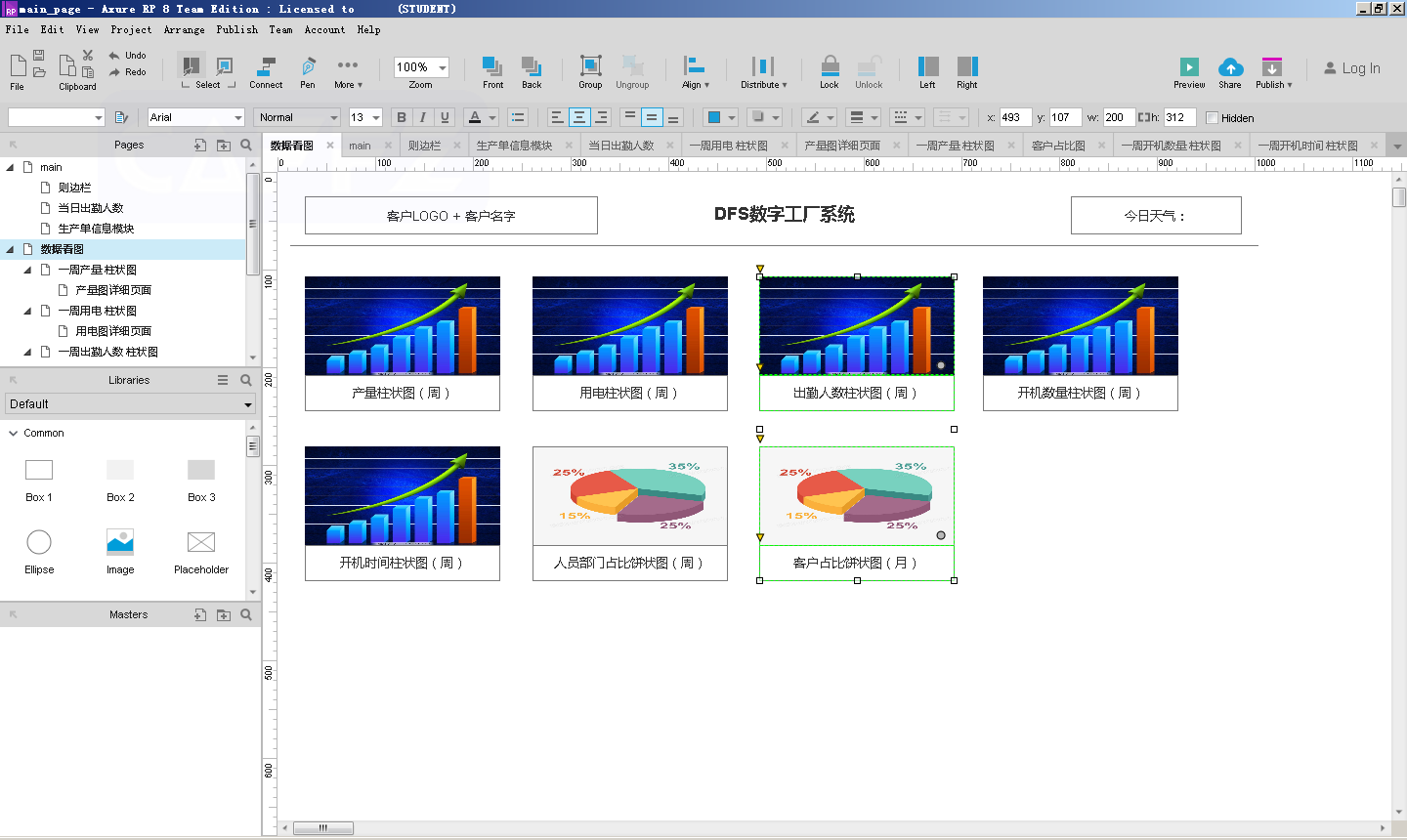Open the Preview prototype icon
Image resolution: width=1407 pixels, height=840 pixels.
coord(1189,67)
